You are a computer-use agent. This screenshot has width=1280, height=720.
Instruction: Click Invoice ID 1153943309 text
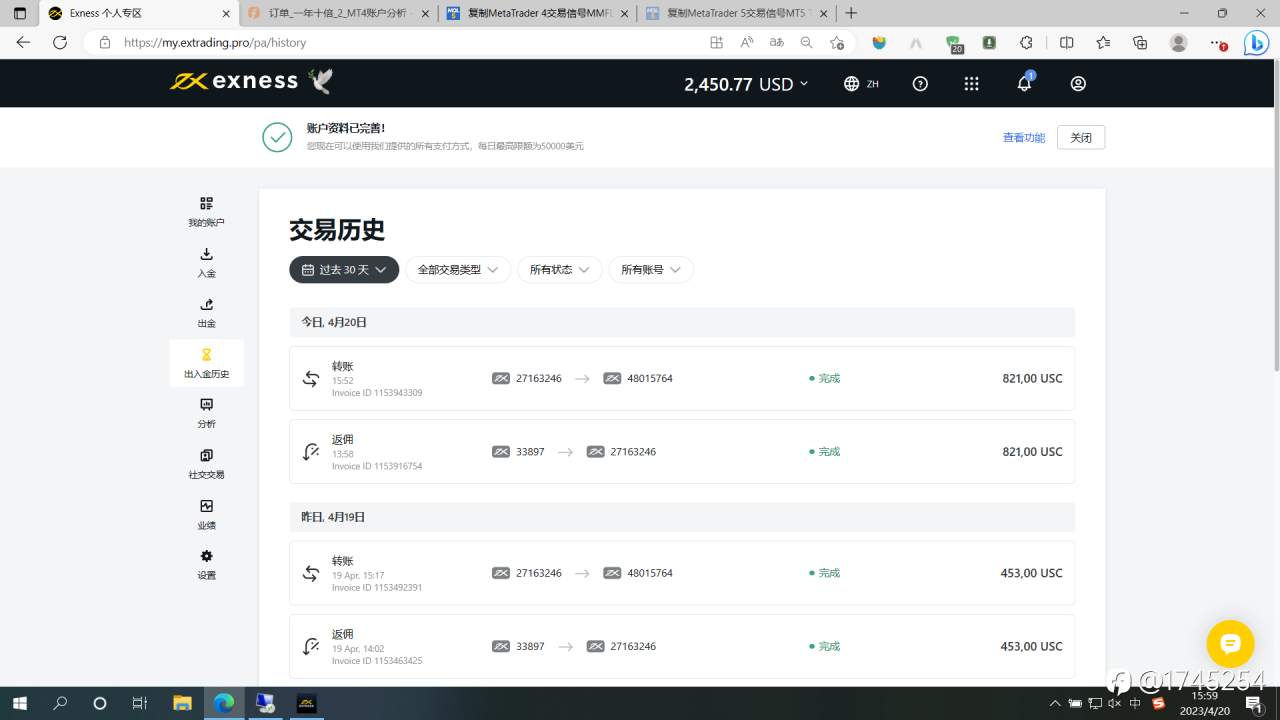(x=377, y=393)
